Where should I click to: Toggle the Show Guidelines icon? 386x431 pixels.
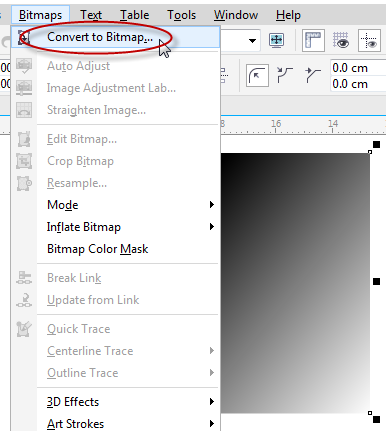click(369, 40)
